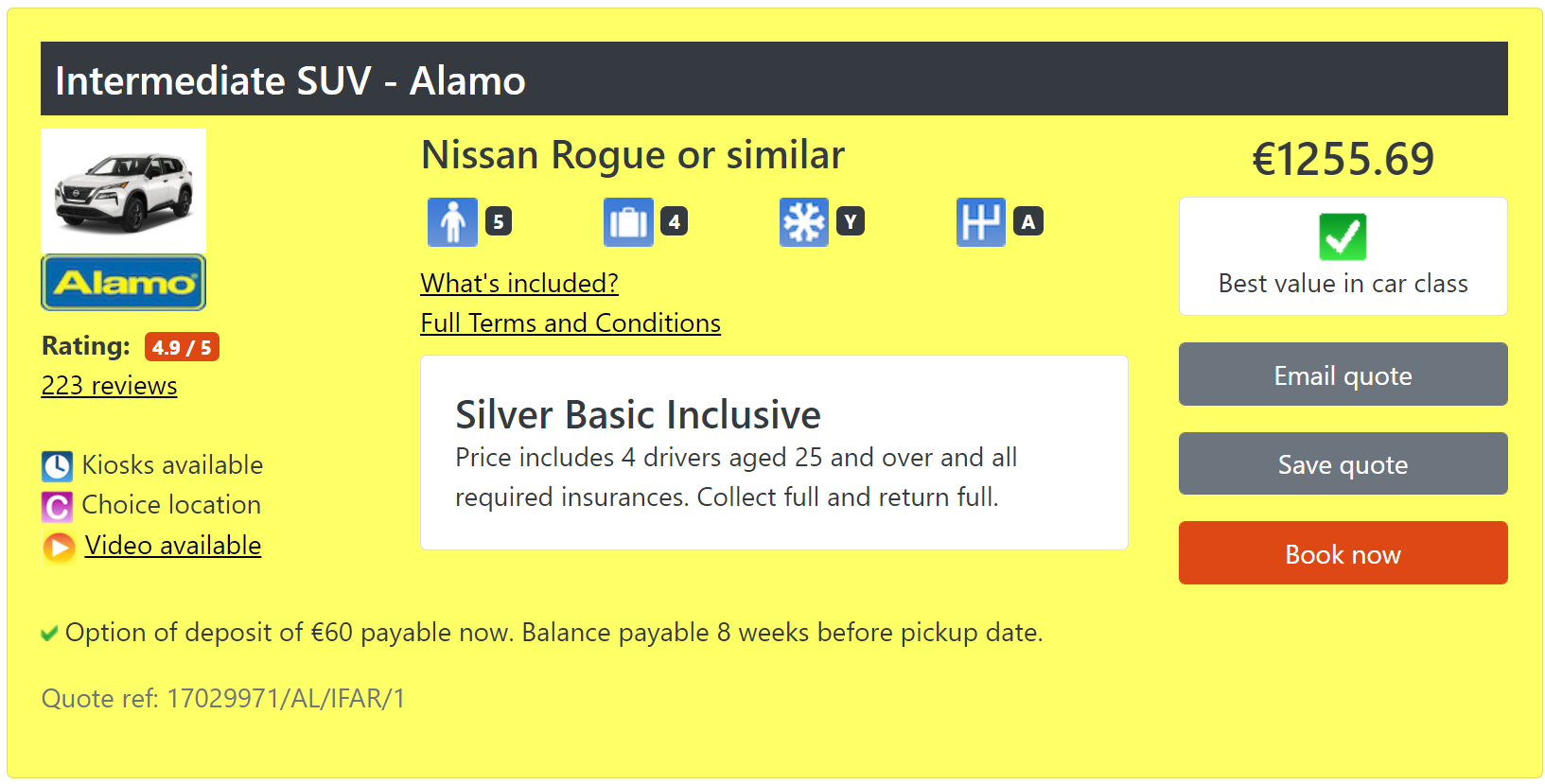The width and height of the screenshot is (1545, 784).
Task: Click the air conditioning snowflake icon
Action: point(804,222)
